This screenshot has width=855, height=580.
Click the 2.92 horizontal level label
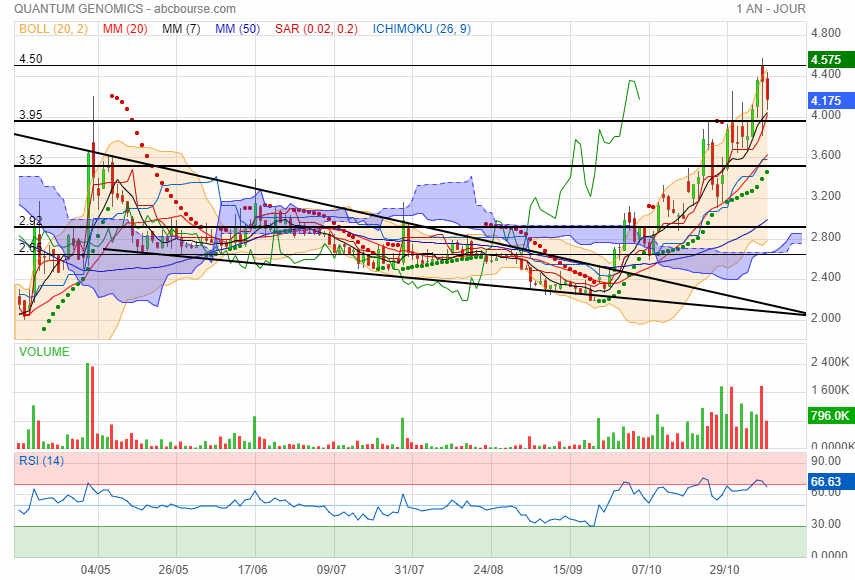[31, 220]
